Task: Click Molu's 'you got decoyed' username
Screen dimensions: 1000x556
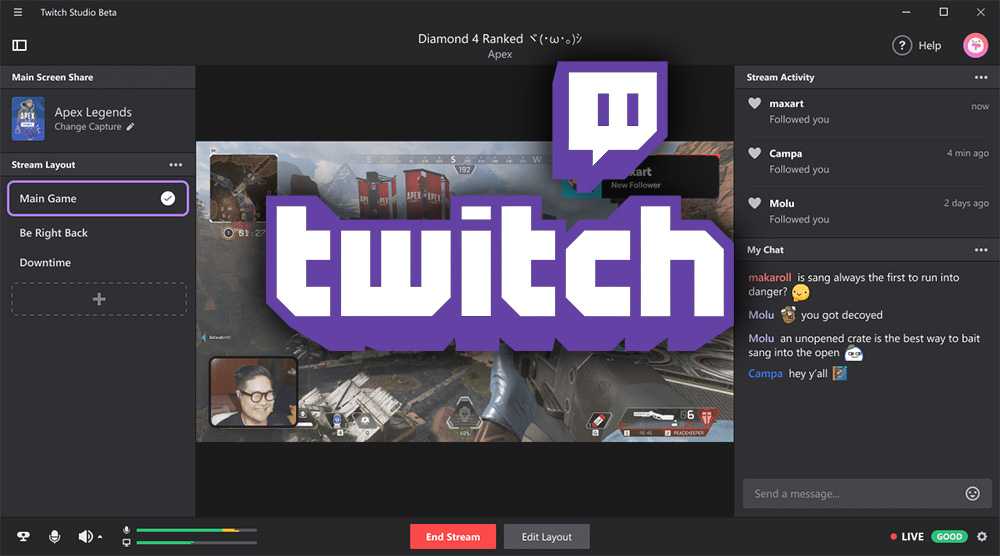Action: coord(761,315)
